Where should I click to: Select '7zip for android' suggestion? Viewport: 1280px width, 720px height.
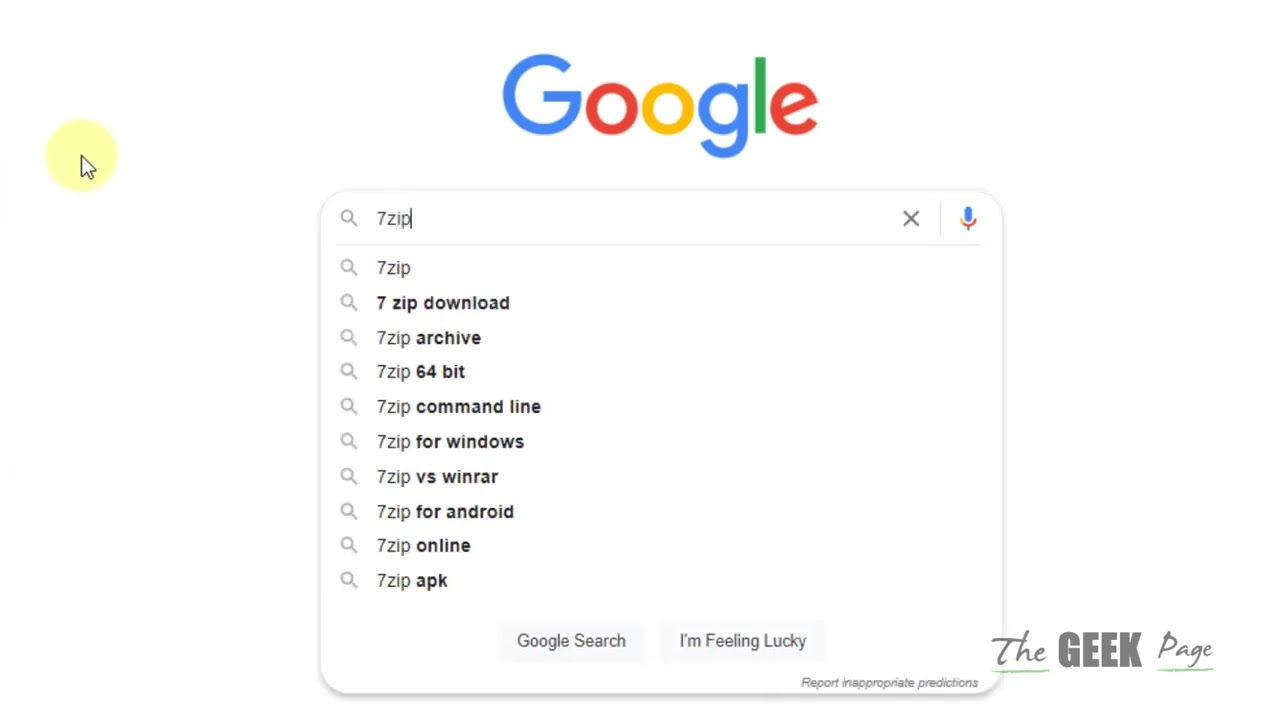[445, 512]
